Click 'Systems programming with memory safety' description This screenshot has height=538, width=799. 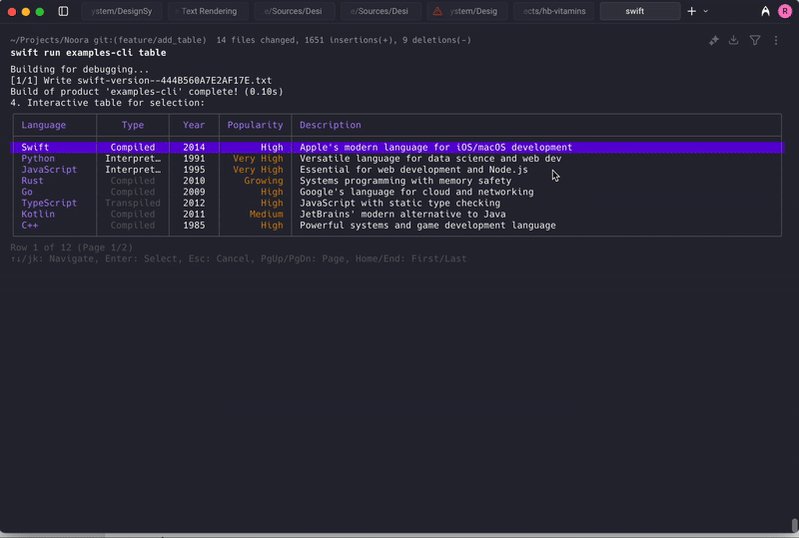coord(405,181)
